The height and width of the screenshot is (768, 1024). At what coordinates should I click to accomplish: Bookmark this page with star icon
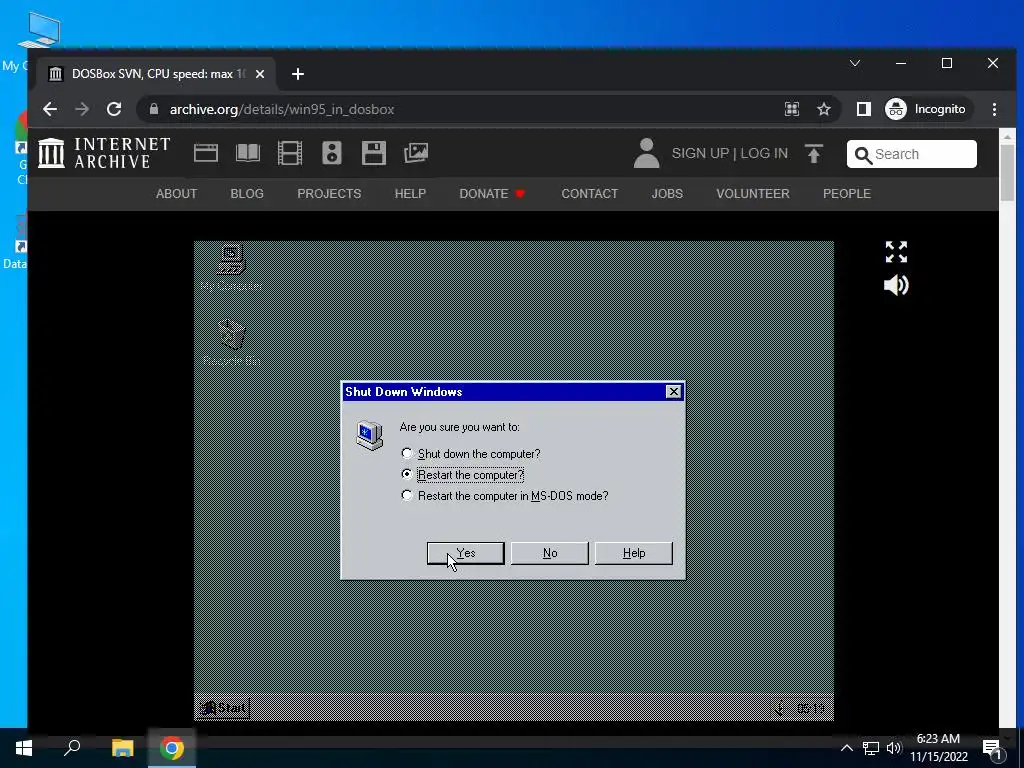click(824, 109)
